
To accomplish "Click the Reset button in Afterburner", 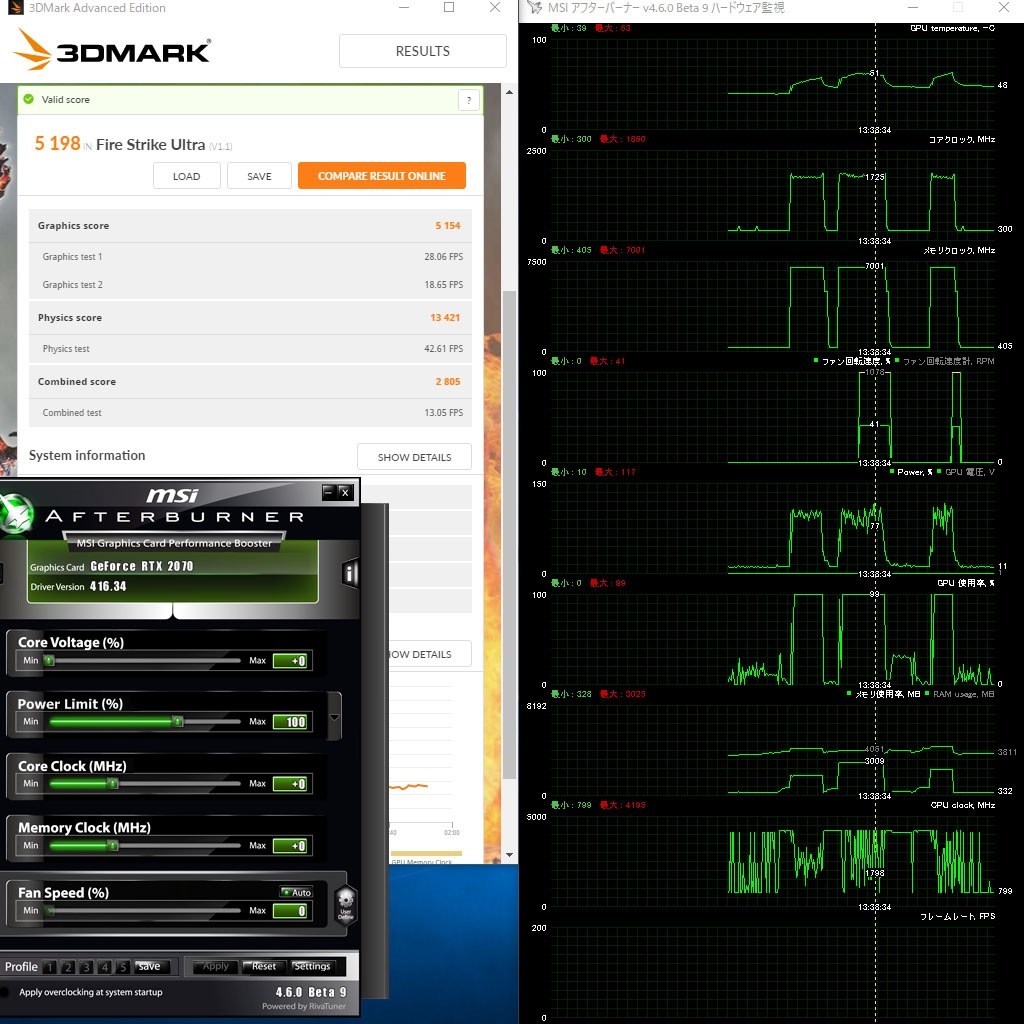I will 264,967.
